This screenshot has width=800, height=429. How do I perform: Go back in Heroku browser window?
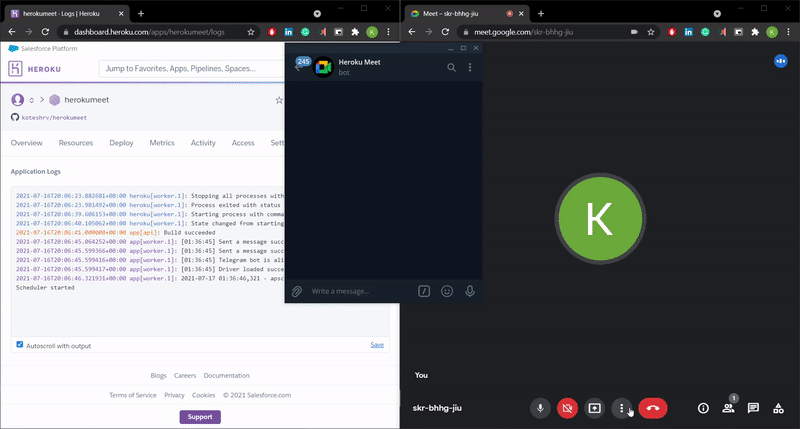coord(12,32)
